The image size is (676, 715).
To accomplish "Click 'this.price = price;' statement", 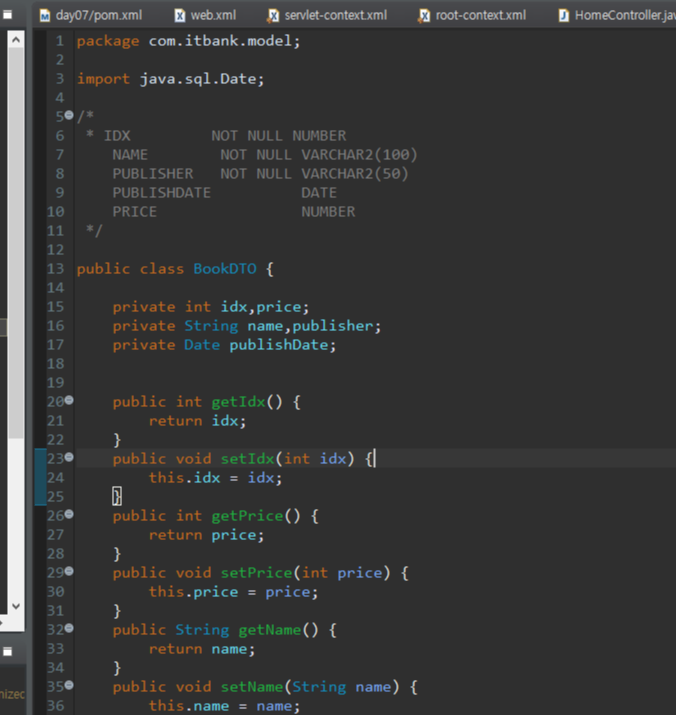I will coord(233,592).
